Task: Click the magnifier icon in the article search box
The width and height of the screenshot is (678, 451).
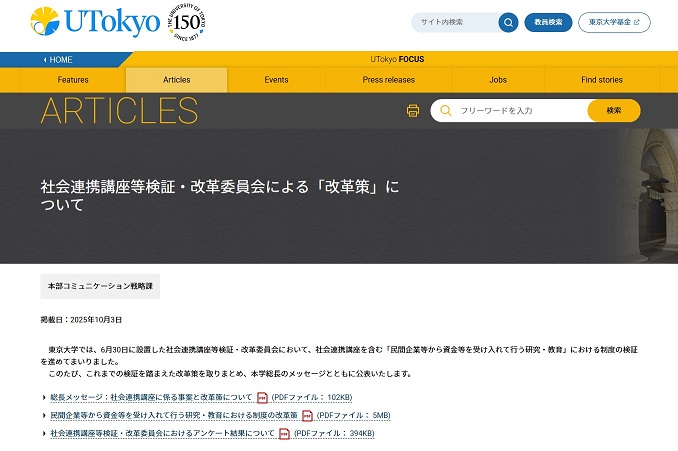Action: click(445, 110)
